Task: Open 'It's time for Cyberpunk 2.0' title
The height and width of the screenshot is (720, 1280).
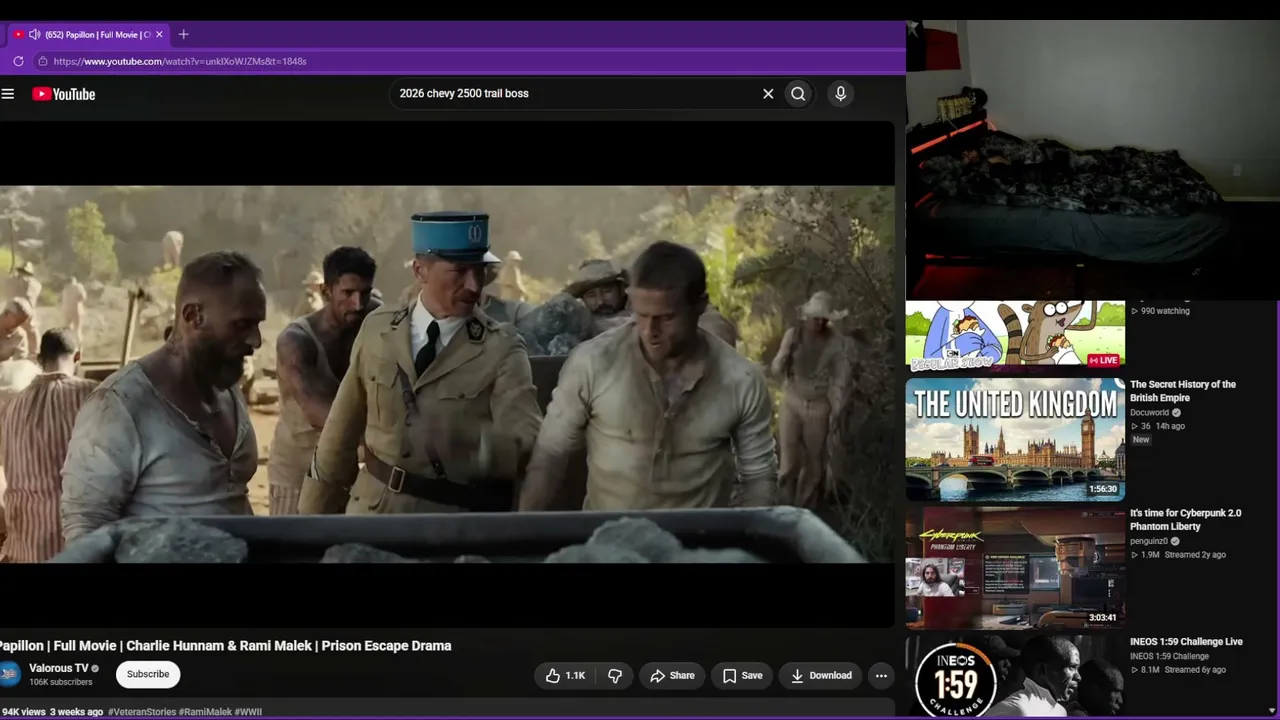Action: [1186, 520]
